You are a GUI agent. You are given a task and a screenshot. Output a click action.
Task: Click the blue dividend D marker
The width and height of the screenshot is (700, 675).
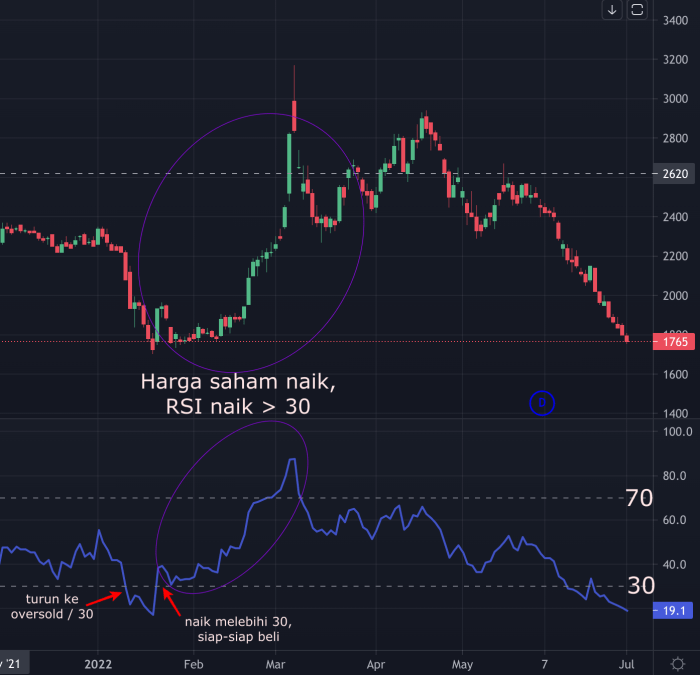pos(542,403)
